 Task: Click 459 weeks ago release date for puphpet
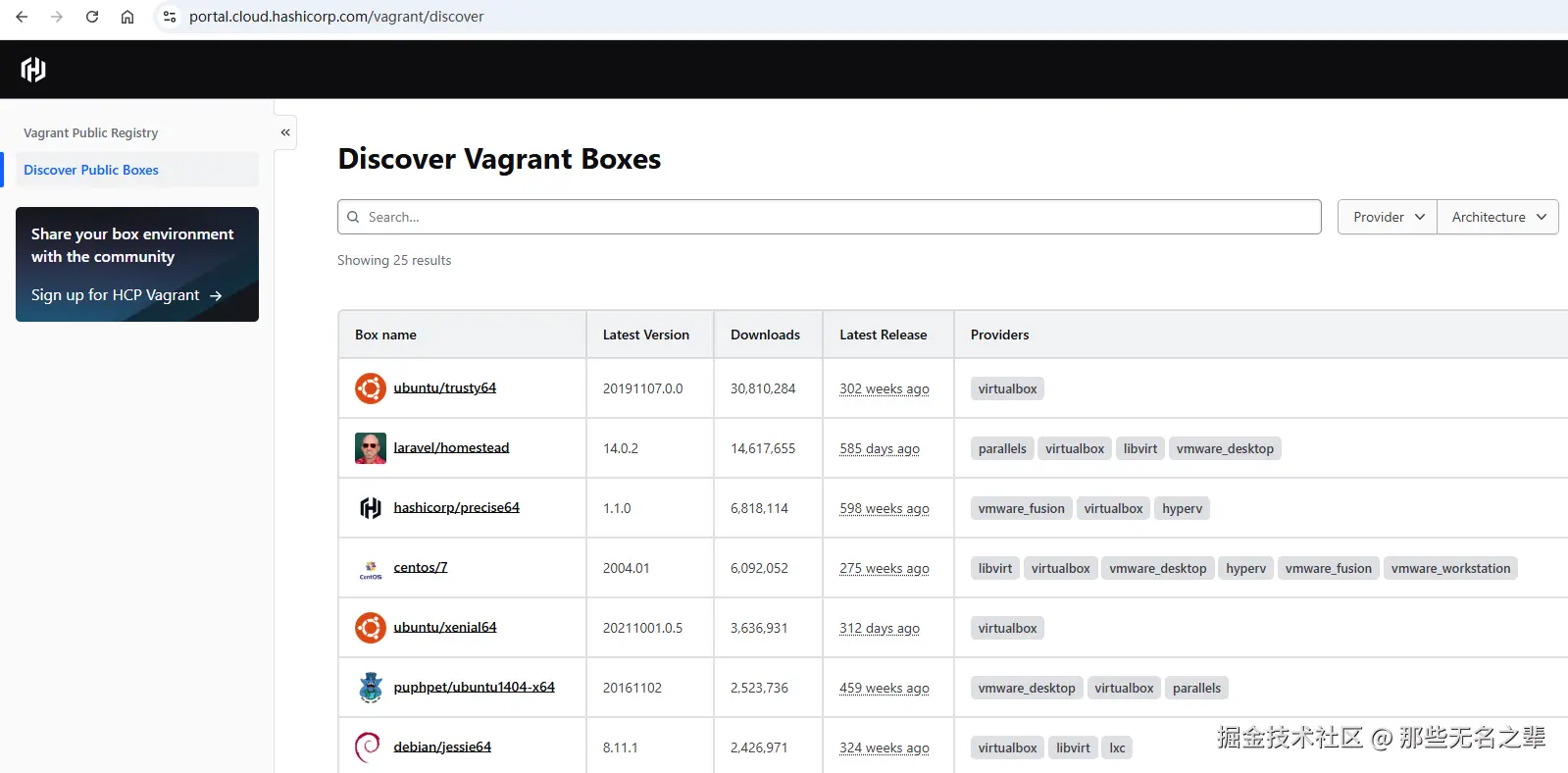click(885, 688)
